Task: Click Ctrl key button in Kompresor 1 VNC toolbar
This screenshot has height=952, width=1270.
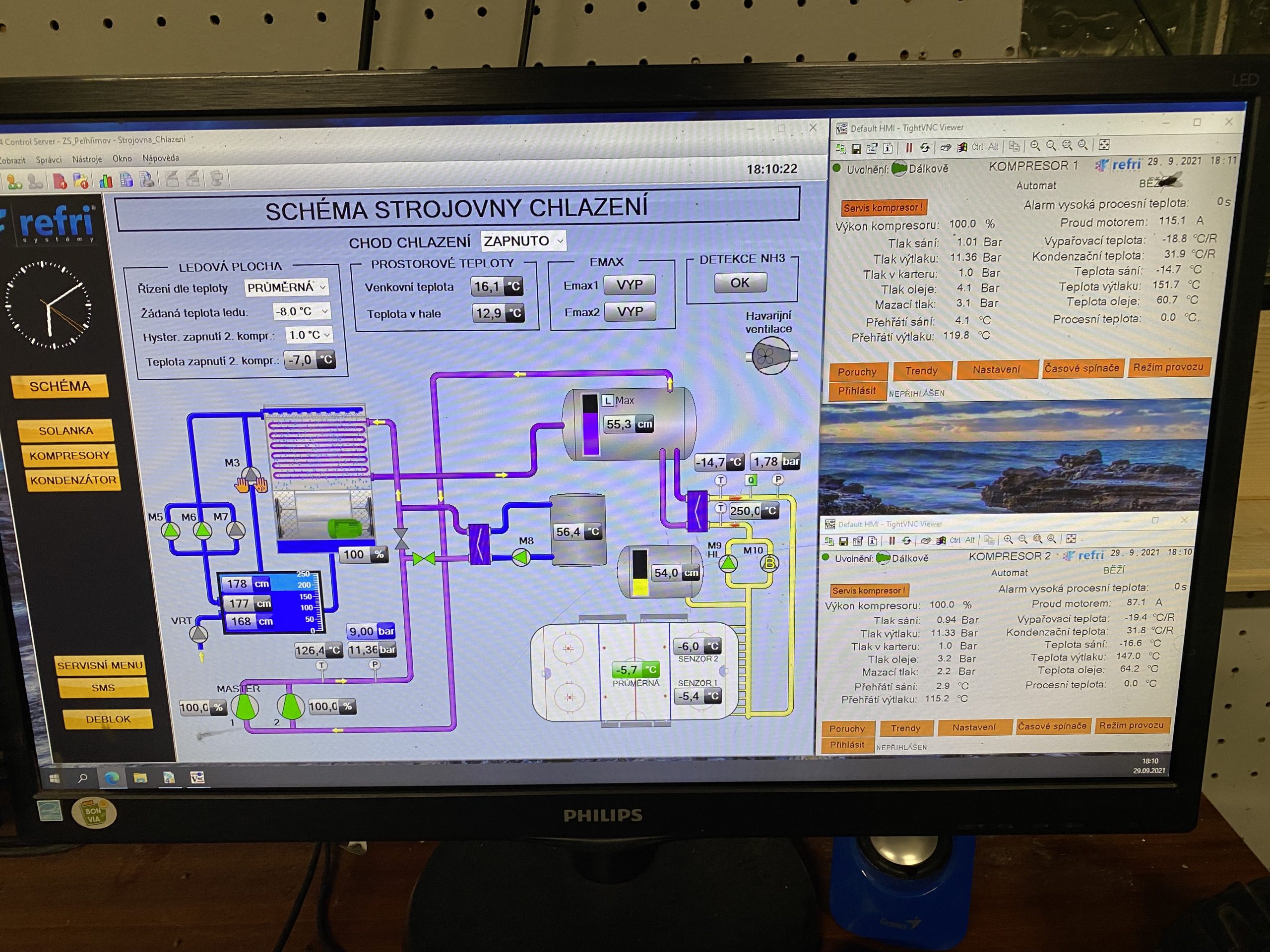Action: point(977,147)
